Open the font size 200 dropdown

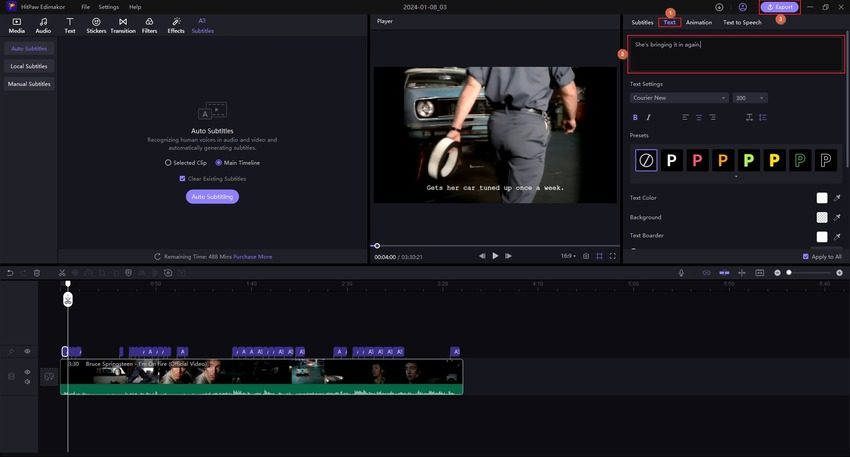(750, 98)
